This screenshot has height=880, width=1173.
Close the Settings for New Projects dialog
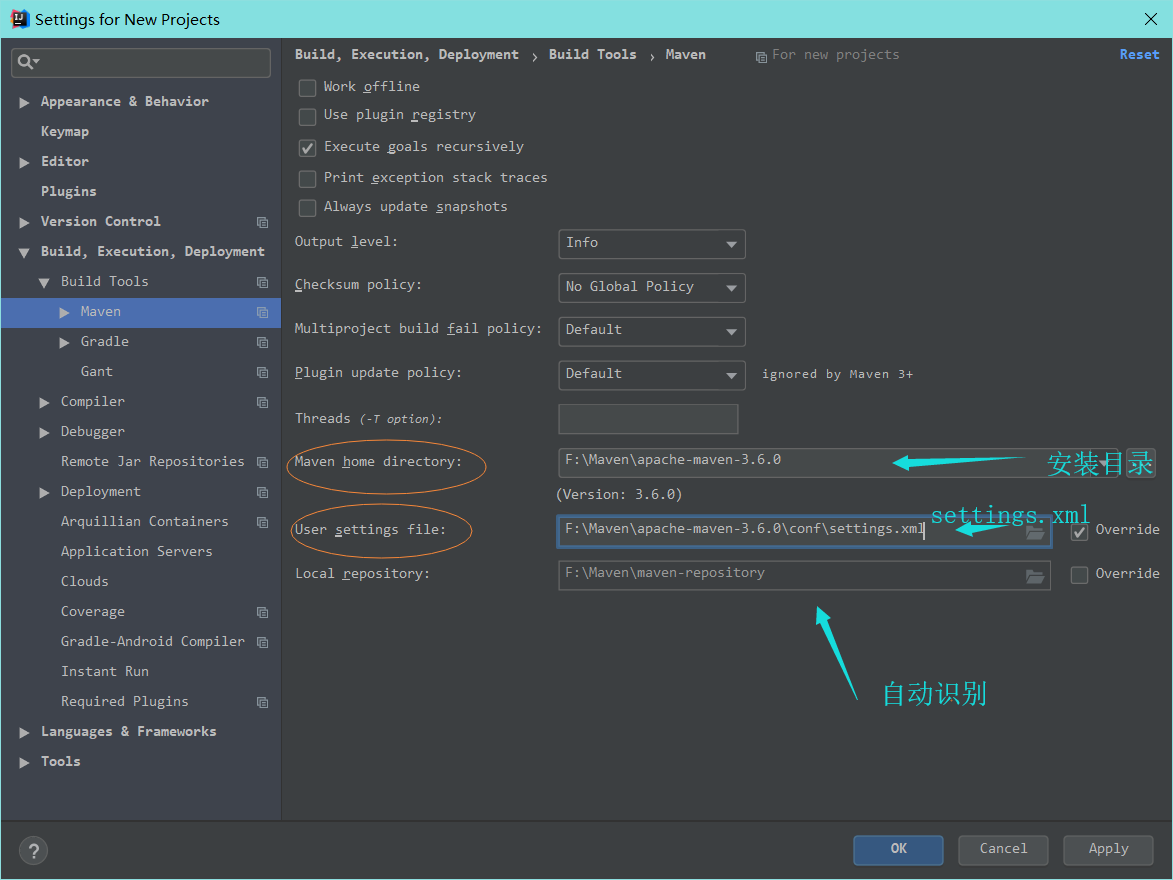click(1151, 19)
